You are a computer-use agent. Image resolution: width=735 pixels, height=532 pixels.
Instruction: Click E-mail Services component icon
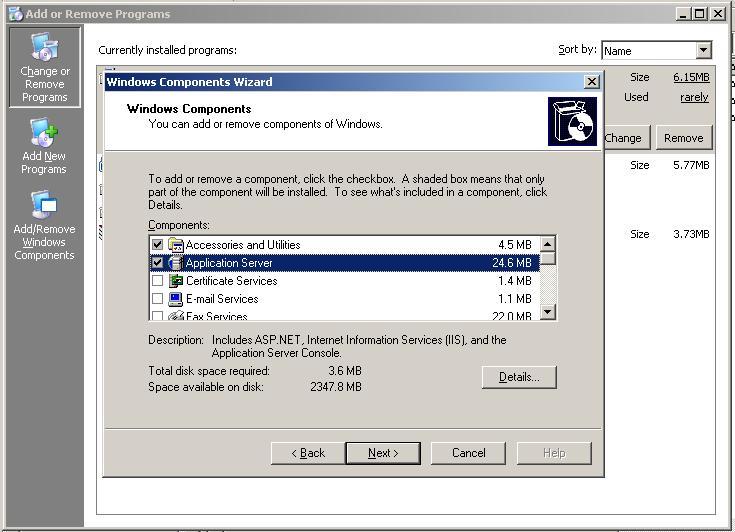[176, 299]
